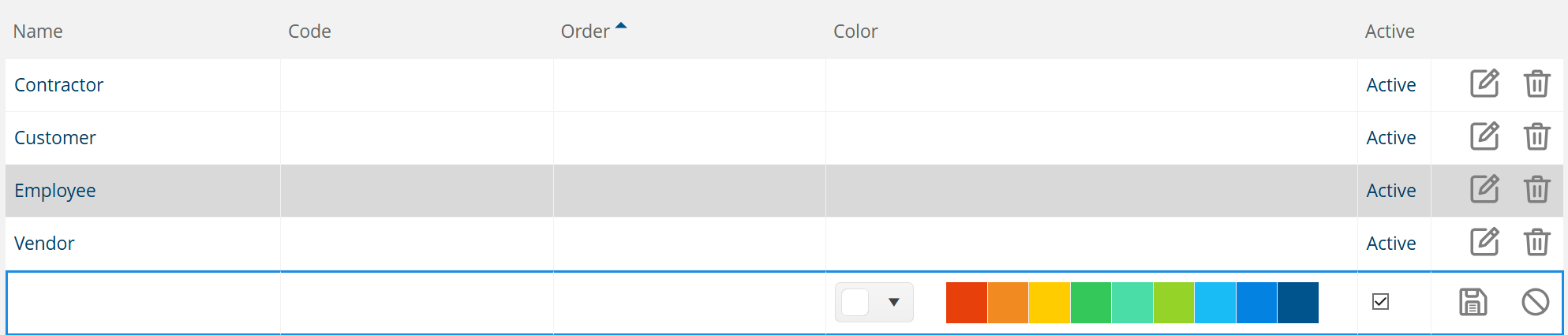
Task: Click Employee row's edit pencil icon
Action: pos(1484,189)
